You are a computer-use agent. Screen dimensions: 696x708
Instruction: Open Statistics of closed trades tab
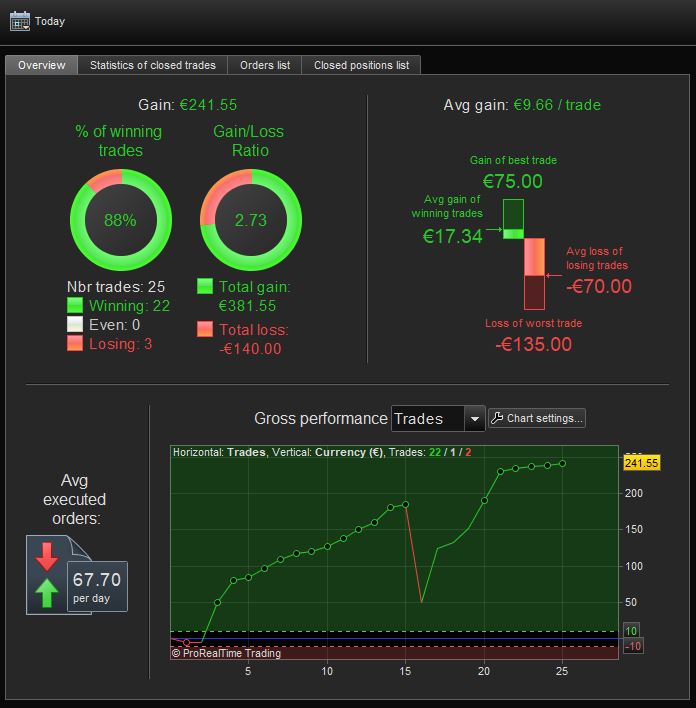153,65
